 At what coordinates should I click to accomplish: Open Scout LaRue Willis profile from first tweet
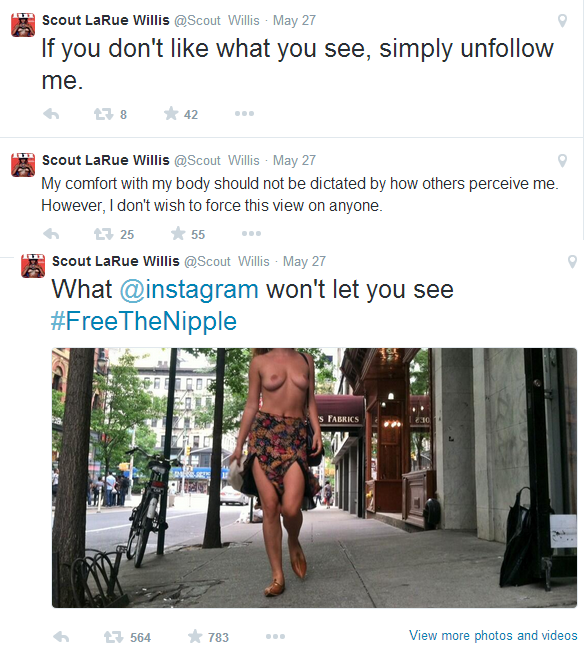click(106, 20)
